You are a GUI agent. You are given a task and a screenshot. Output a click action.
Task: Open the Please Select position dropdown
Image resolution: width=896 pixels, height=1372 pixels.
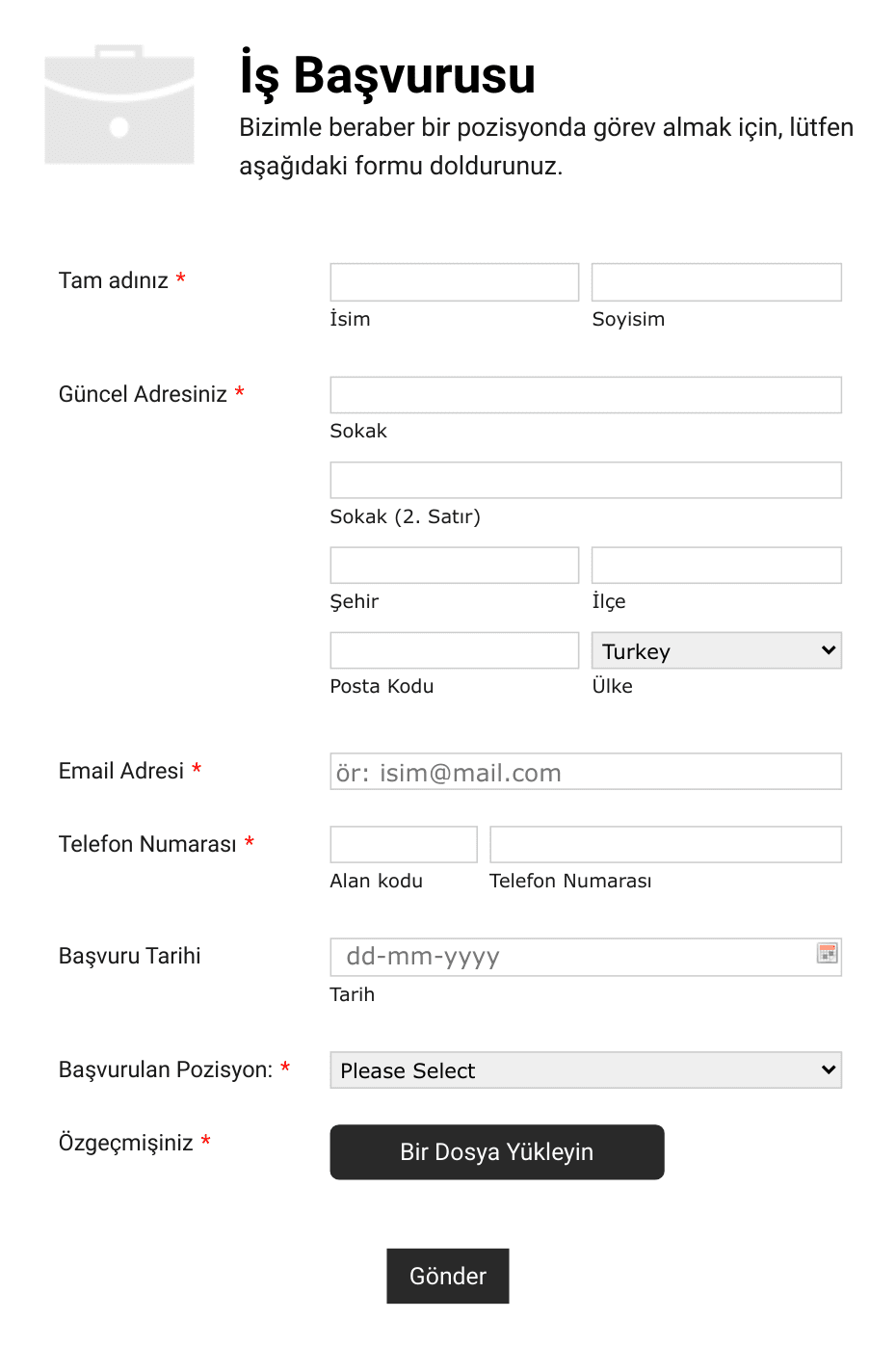click(x=586, y=1069)
